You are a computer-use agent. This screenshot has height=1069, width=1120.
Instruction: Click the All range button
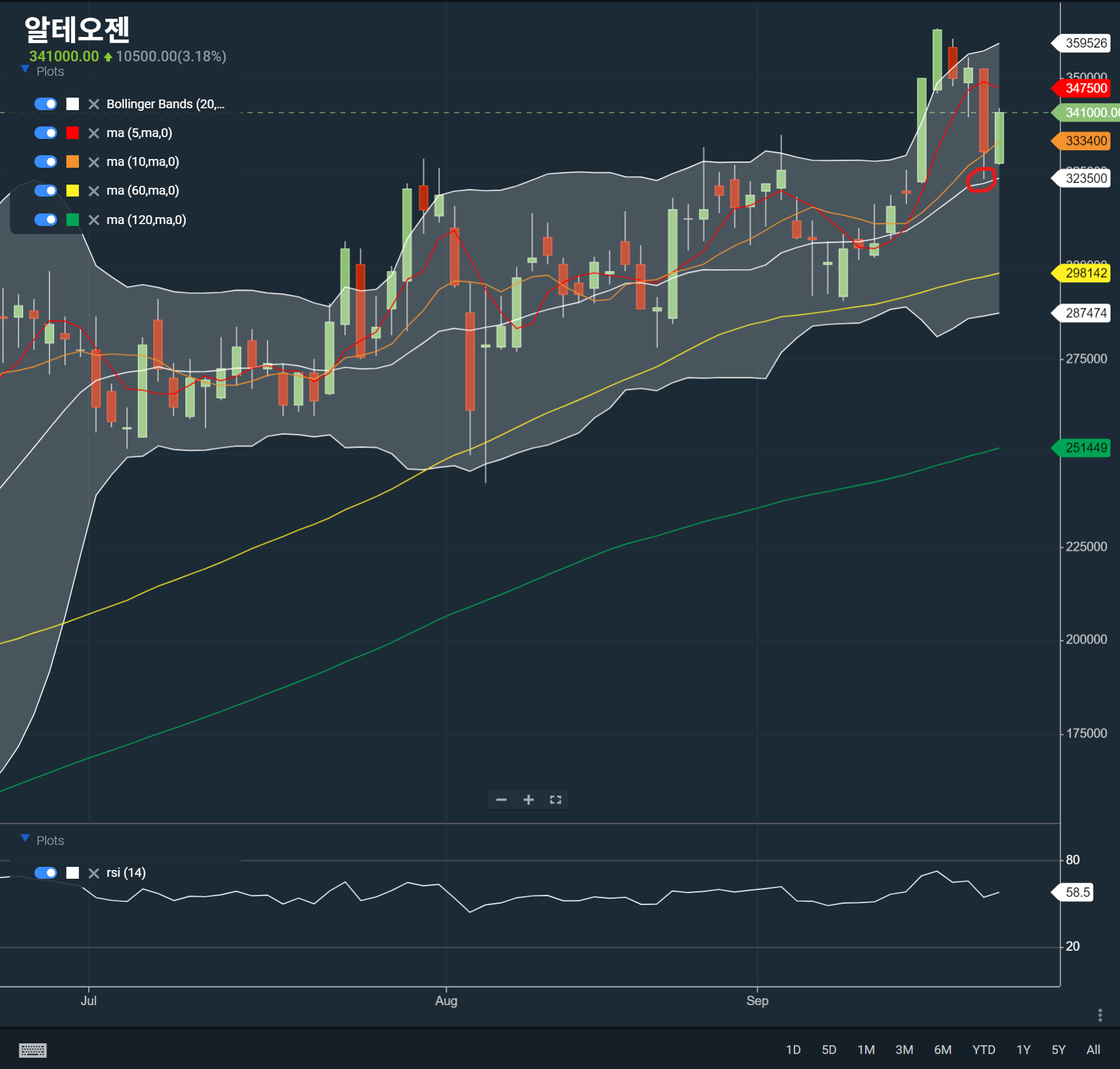(1093, 1050)
